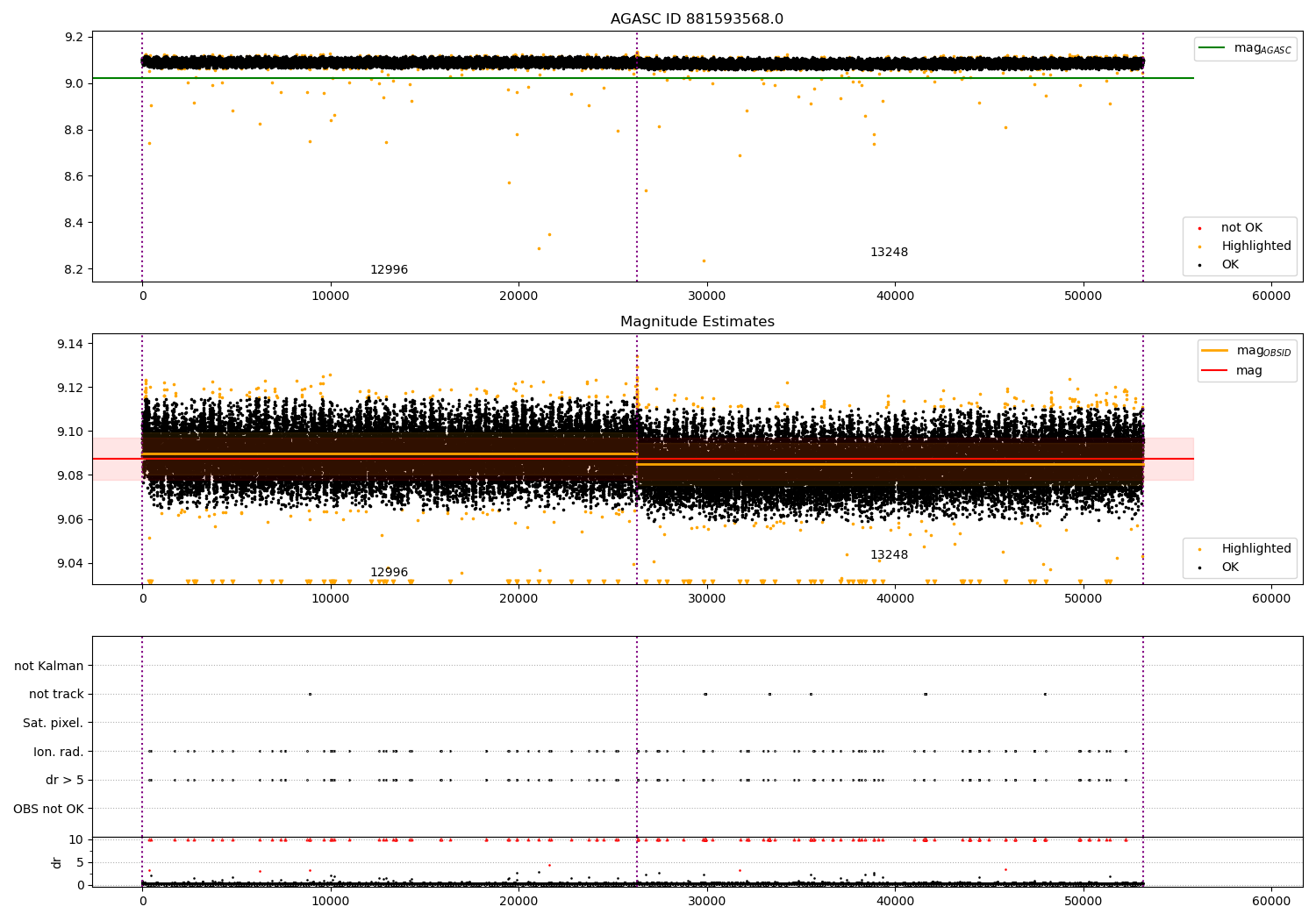The image size is (1316, 921).
Task: Click the 5 tick label on dr axis
Action: 81,862
